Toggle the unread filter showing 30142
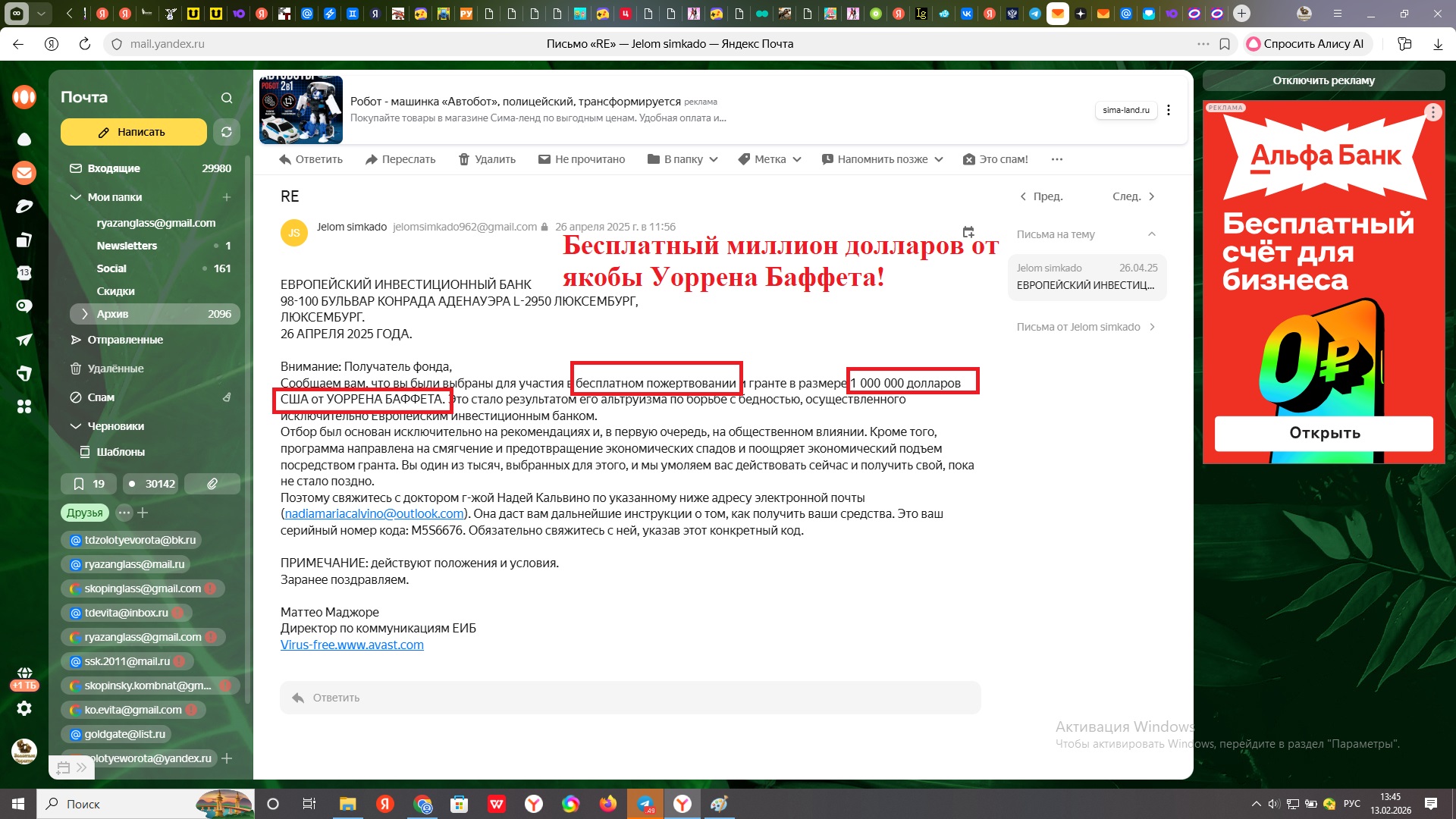 coord(151,484)
